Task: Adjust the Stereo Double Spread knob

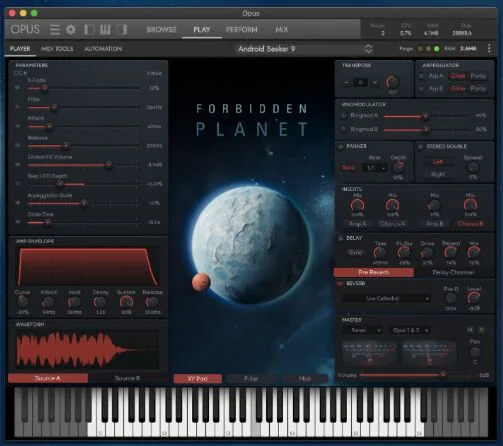Action: click(472, 167)
